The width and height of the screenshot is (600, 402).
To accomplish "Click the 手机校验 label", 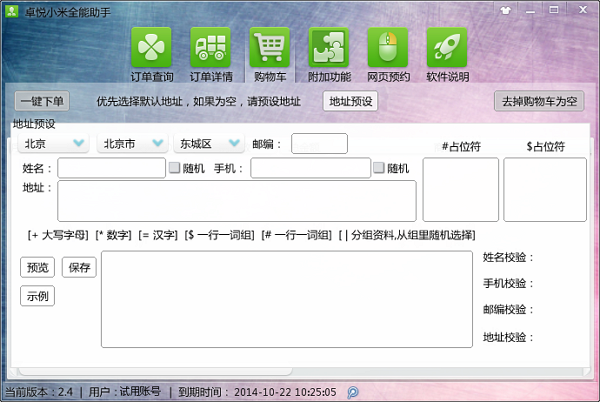I will coord(508,283).
